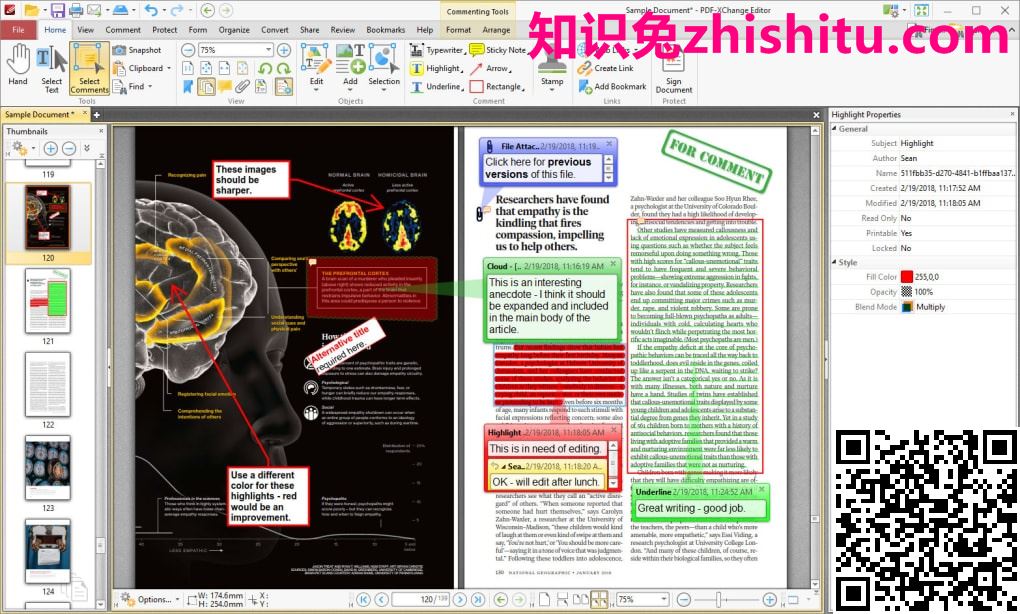Choose the Typewriter comment tool
This screenshot has width=1020, height=614.
pyautogui.click(x=436, y=50)
